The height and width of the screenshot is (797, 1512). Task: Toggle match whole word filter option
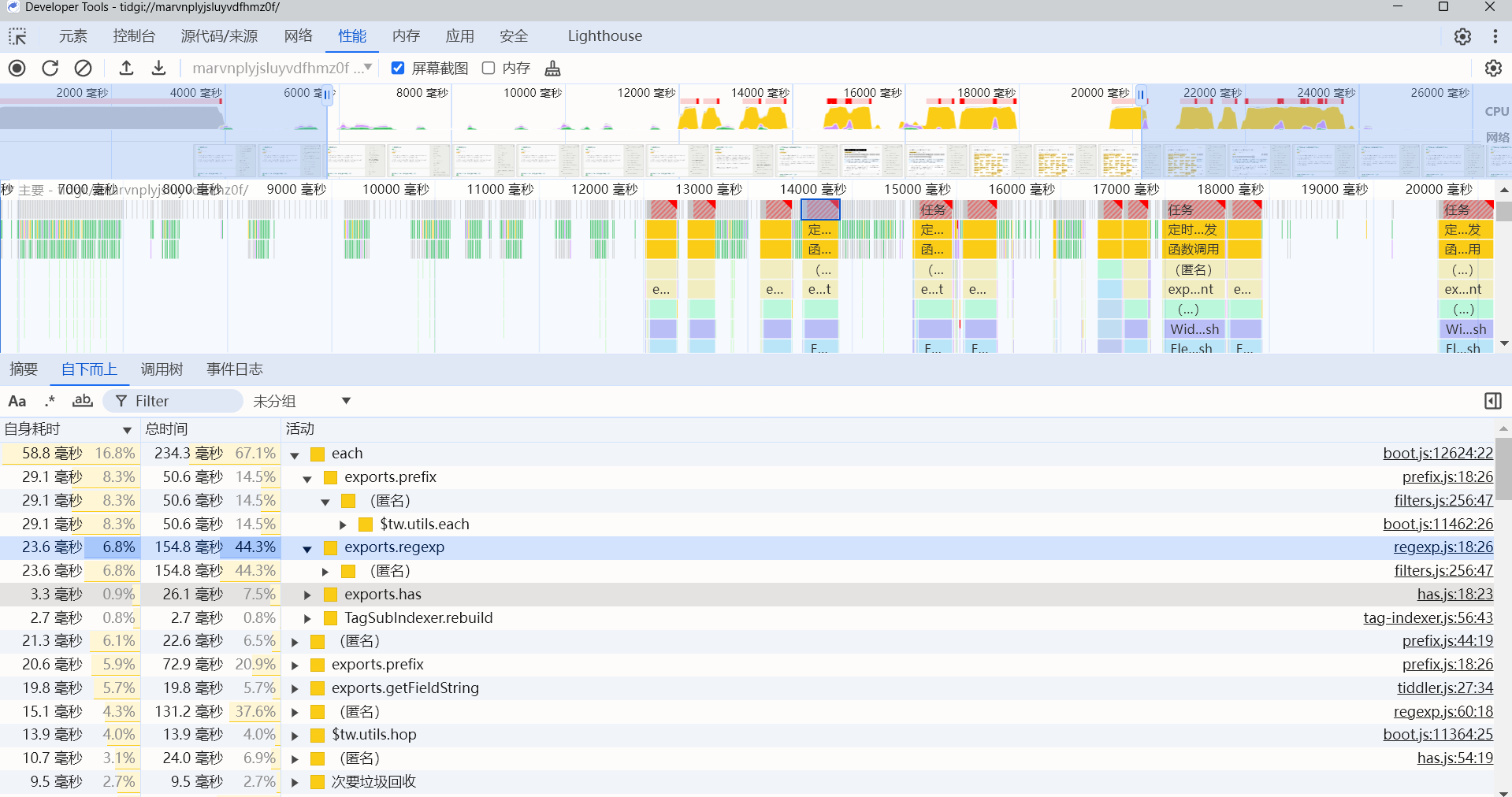tap(82, 401)
